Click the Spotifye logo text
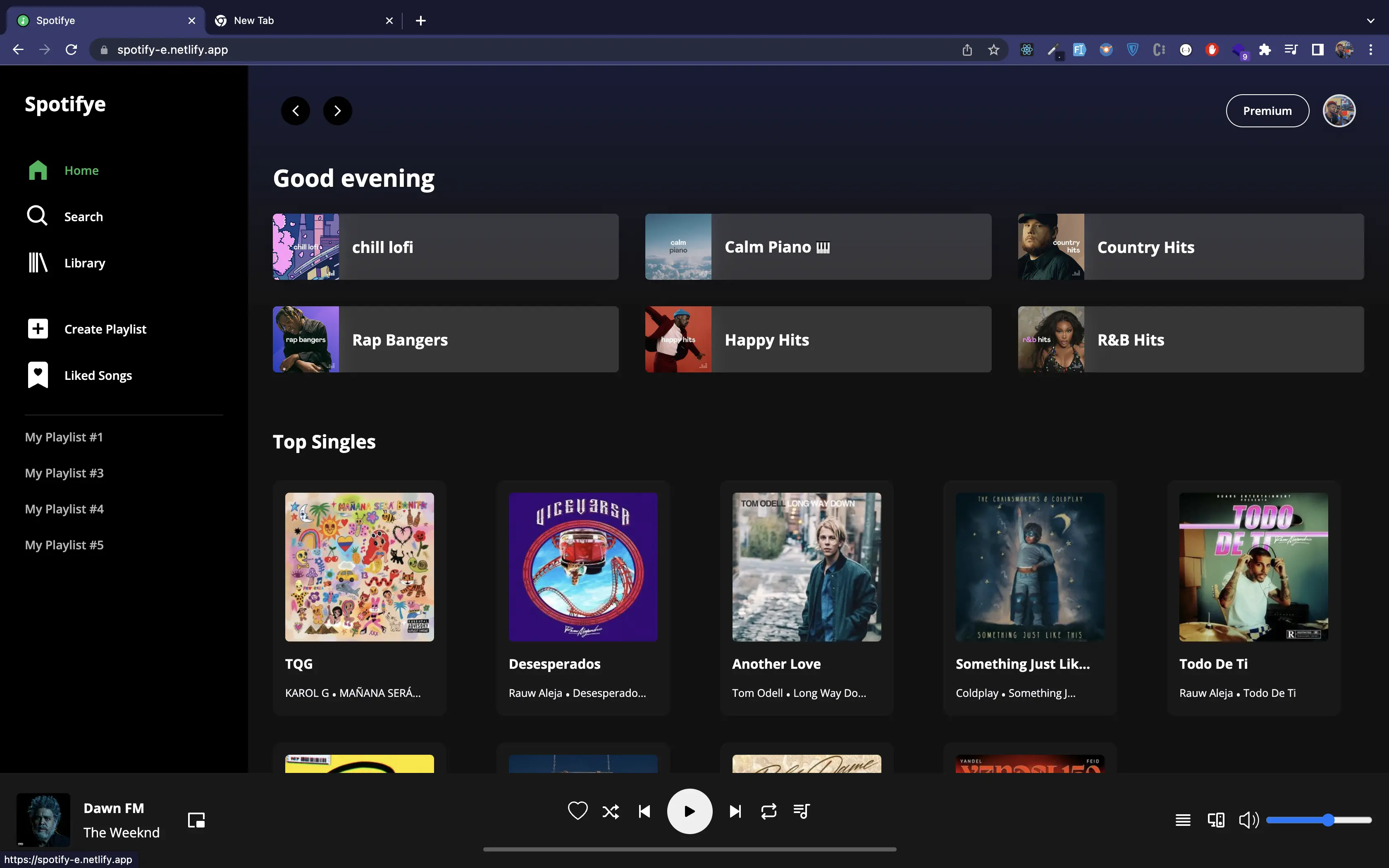1389x868 pixels. click(x=65, y=105)
